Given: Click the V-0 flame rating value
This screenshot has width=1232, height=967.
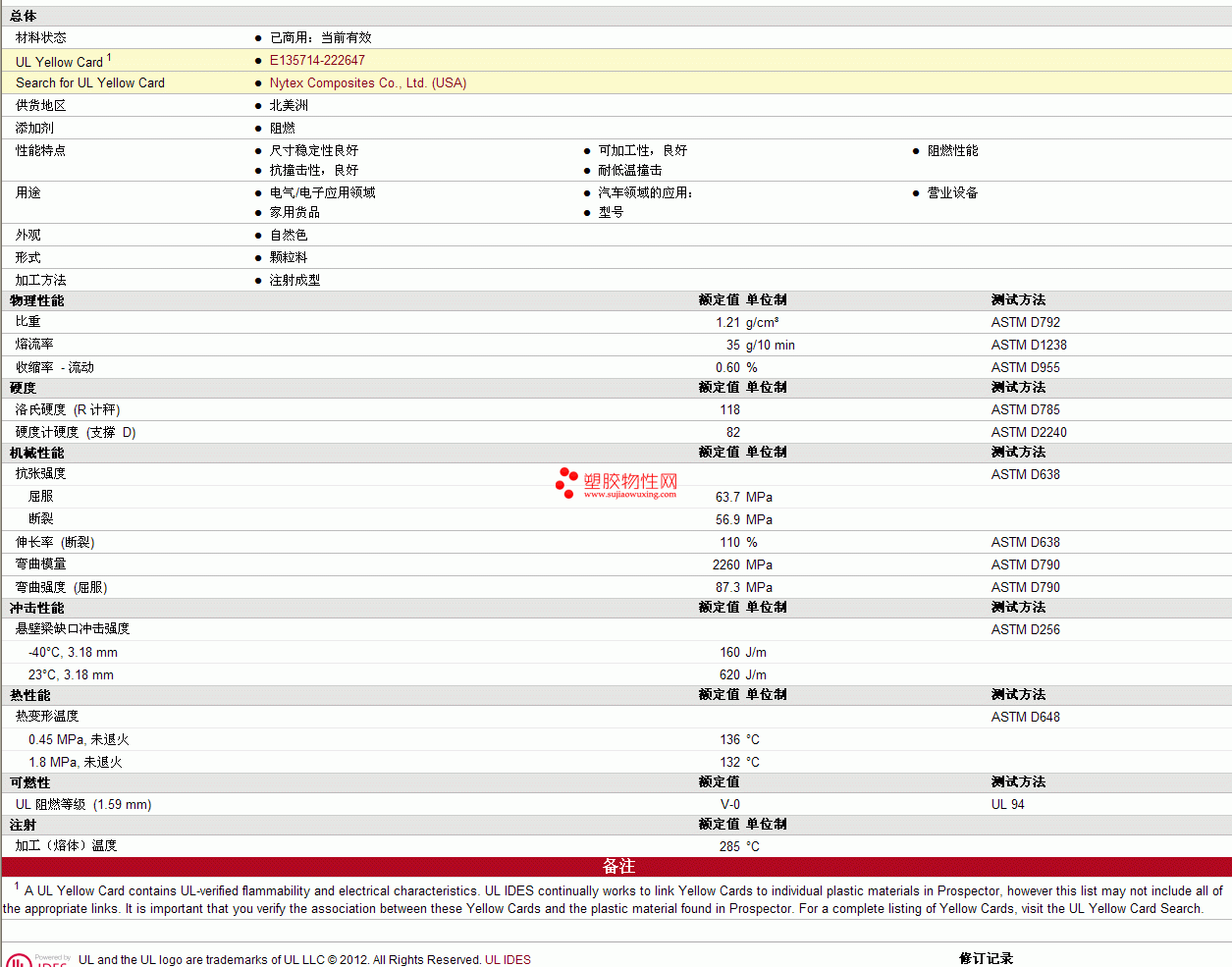Looking at the screenshot, I should pyautogui.click(x=730, y=804).
